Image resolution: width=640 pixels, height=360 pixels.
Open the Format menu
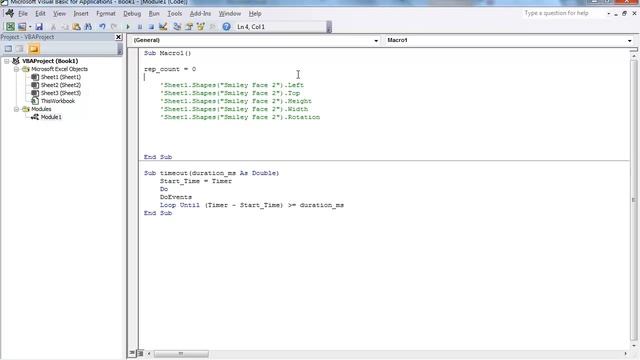pos(106,13)
